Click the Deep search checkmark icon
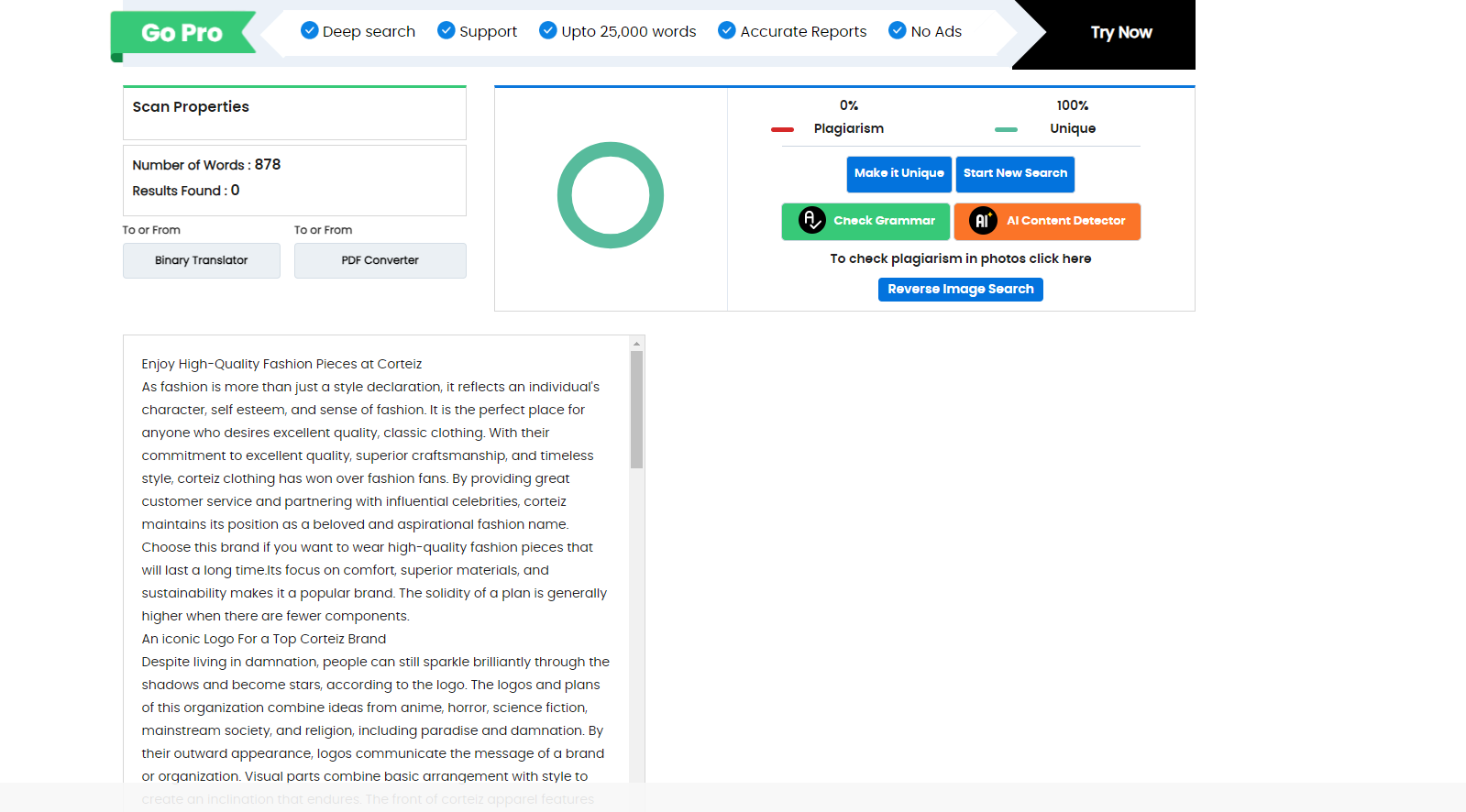This screenshot has height=812, width=1466. click(x=309, y=30)
